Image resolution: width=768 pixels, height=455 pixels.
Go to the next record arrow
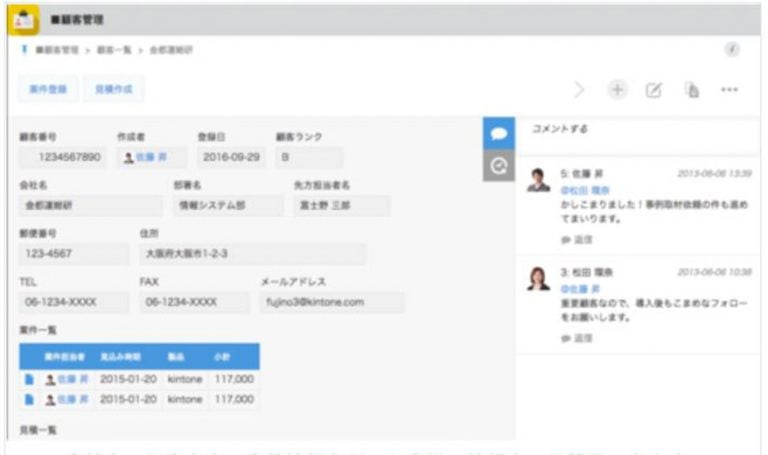tap(580, 90)
